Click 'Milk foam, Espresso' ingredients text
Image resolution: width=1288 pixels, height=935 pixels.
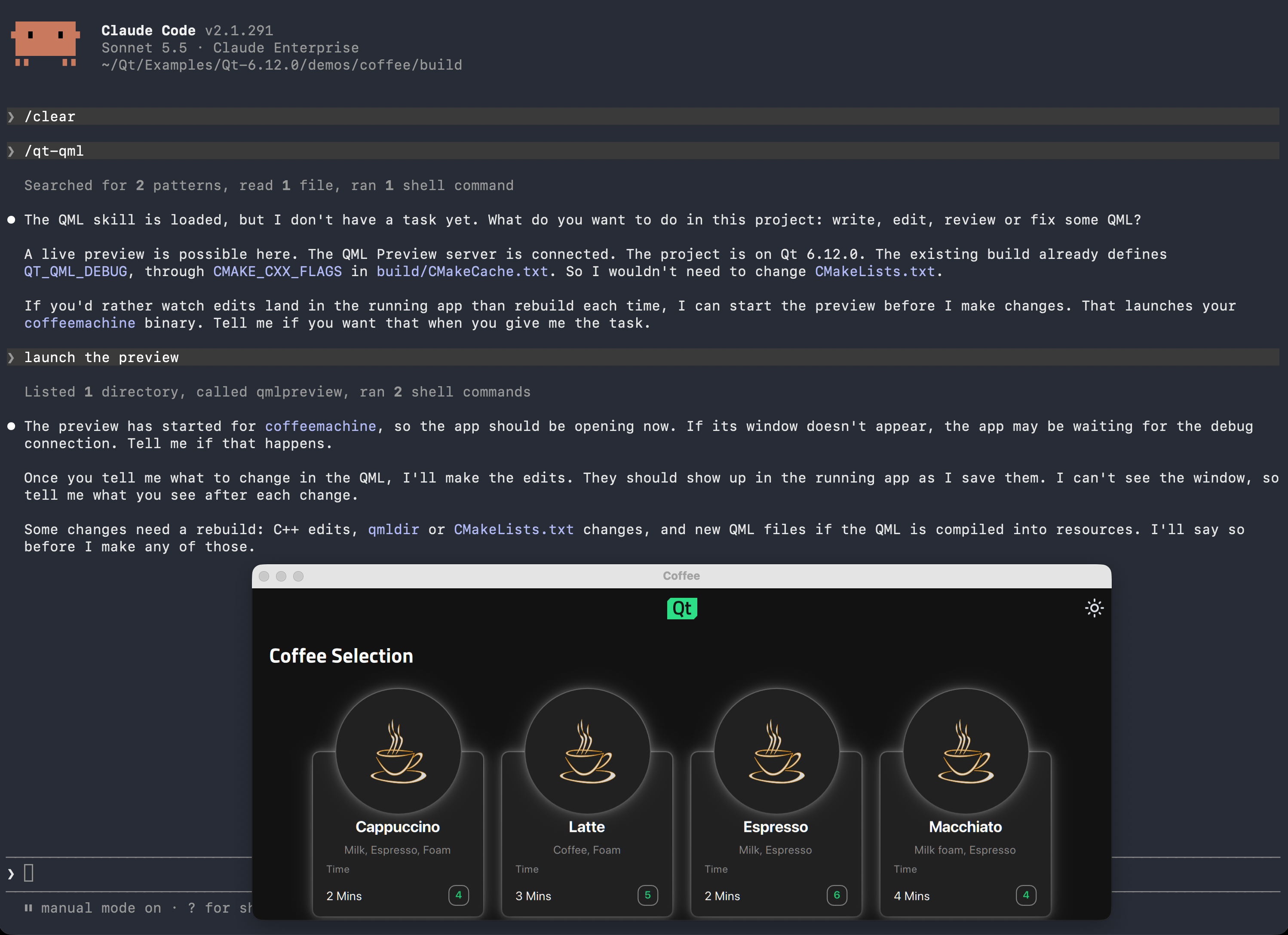tap(965, 850)
